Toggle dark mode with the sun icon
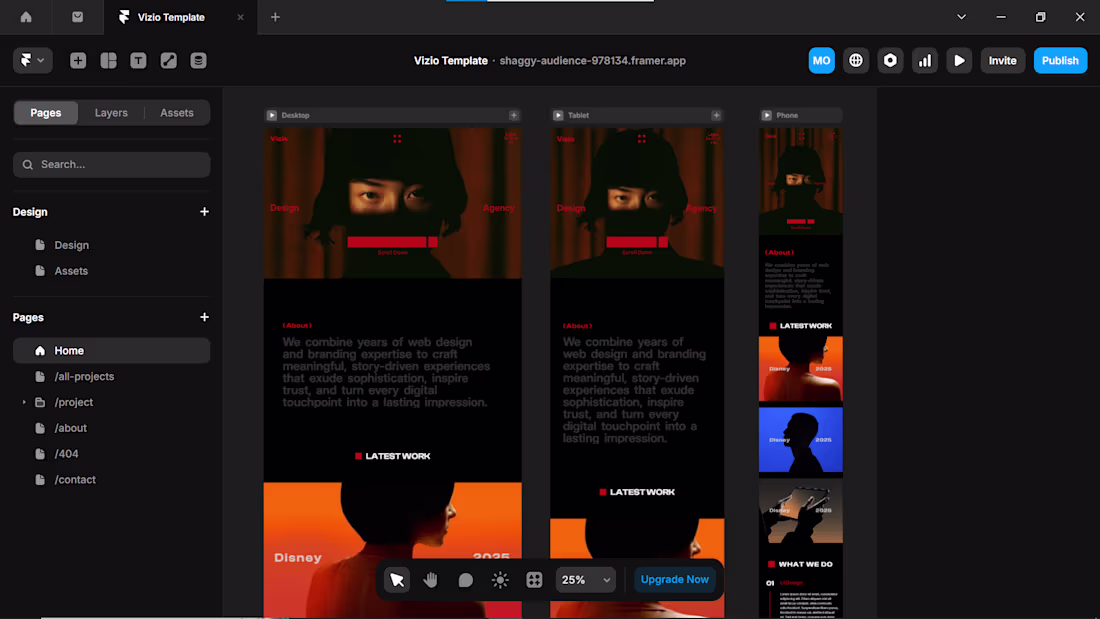 tap(499, 579)
